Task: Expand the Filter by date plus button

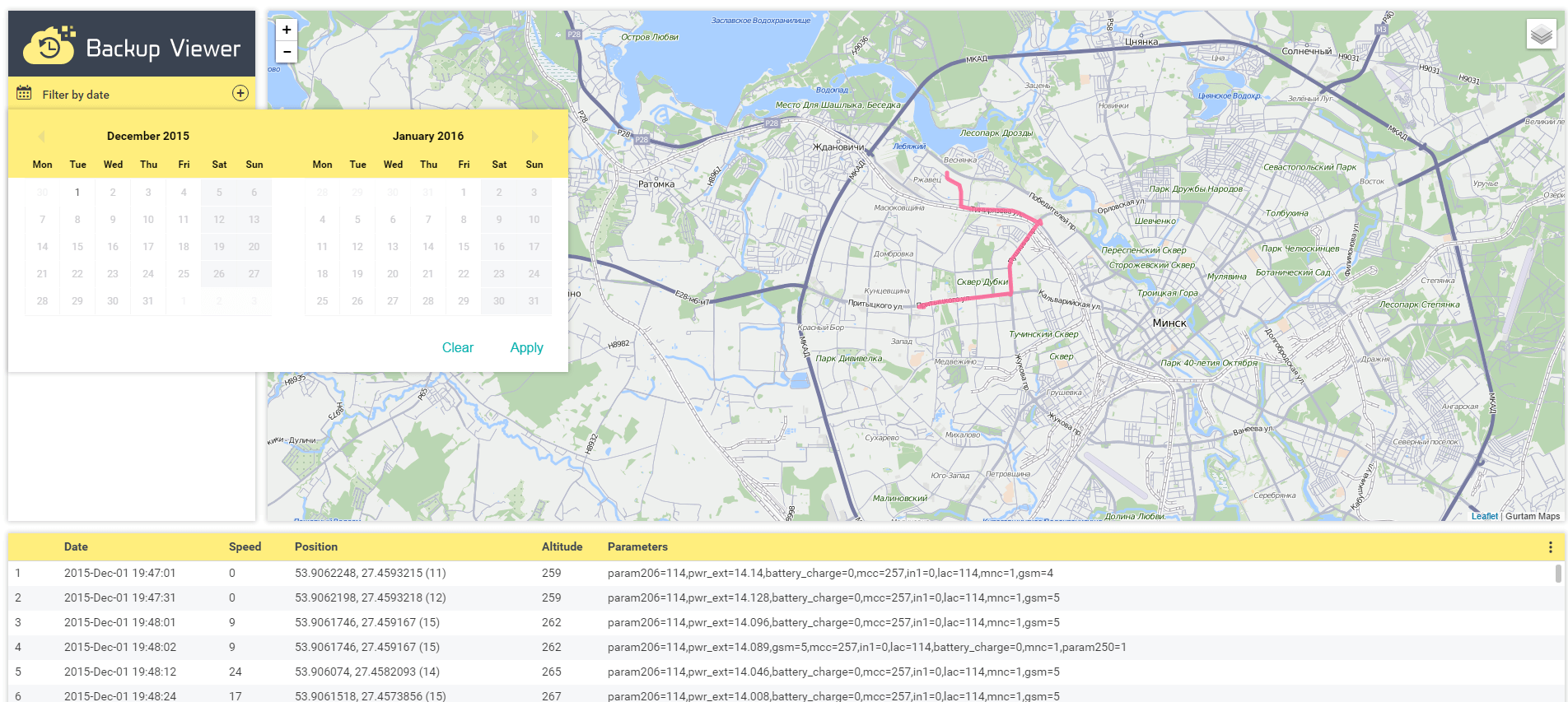Action: 240,94
